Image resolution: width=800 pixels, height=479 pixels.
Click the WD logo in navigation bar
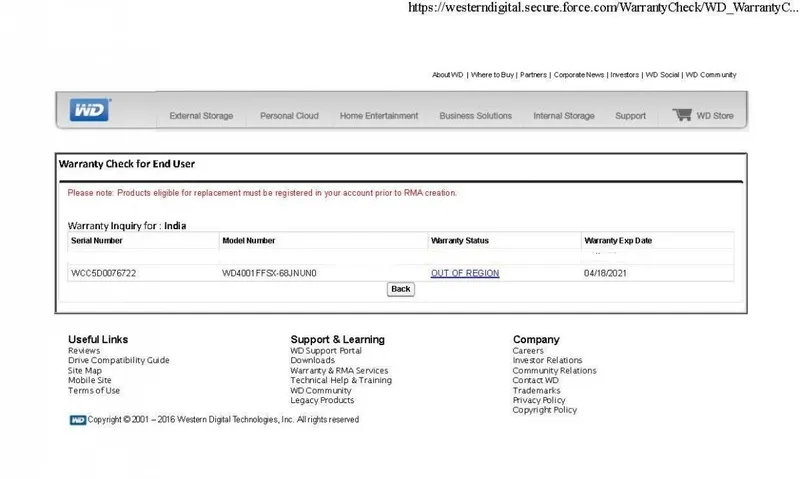(88, 111)
